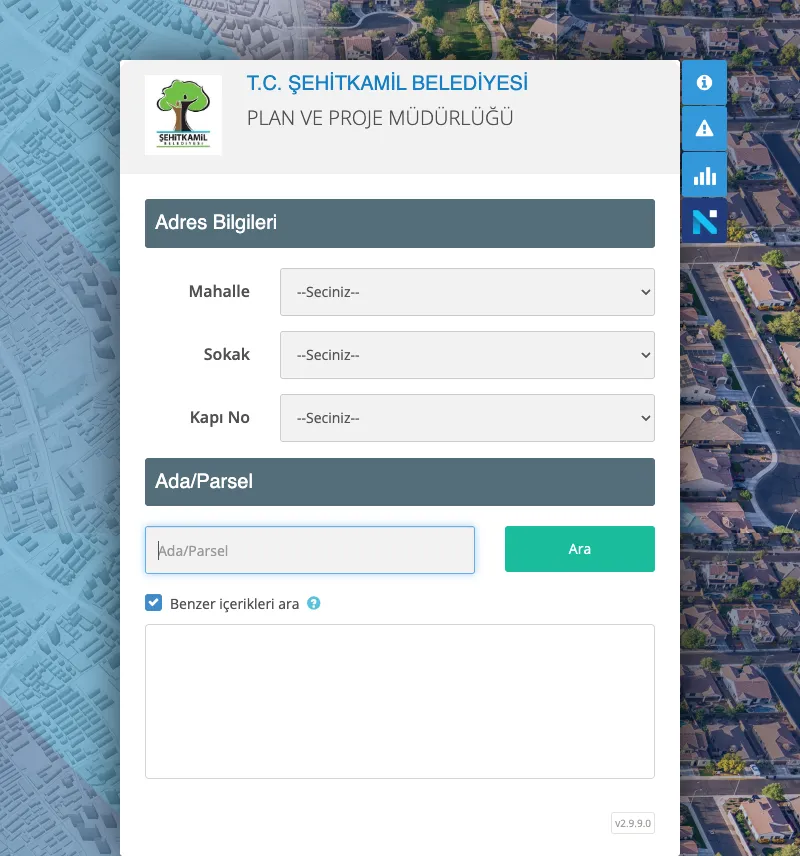The height and width of the screenshot is (856, 800).
Task: Click the v2.9.9.0 version badge
Action: [632, 823]
